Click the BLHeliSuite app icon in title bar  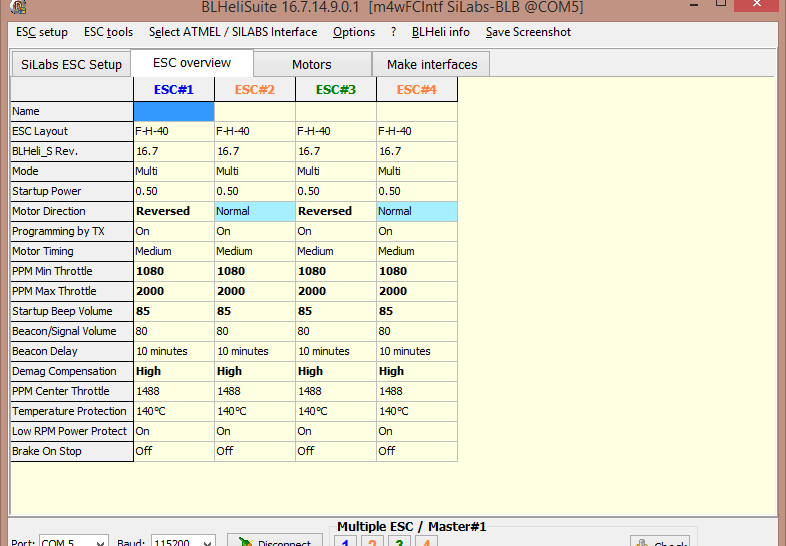pyautogui.click(x=18, y=7)
